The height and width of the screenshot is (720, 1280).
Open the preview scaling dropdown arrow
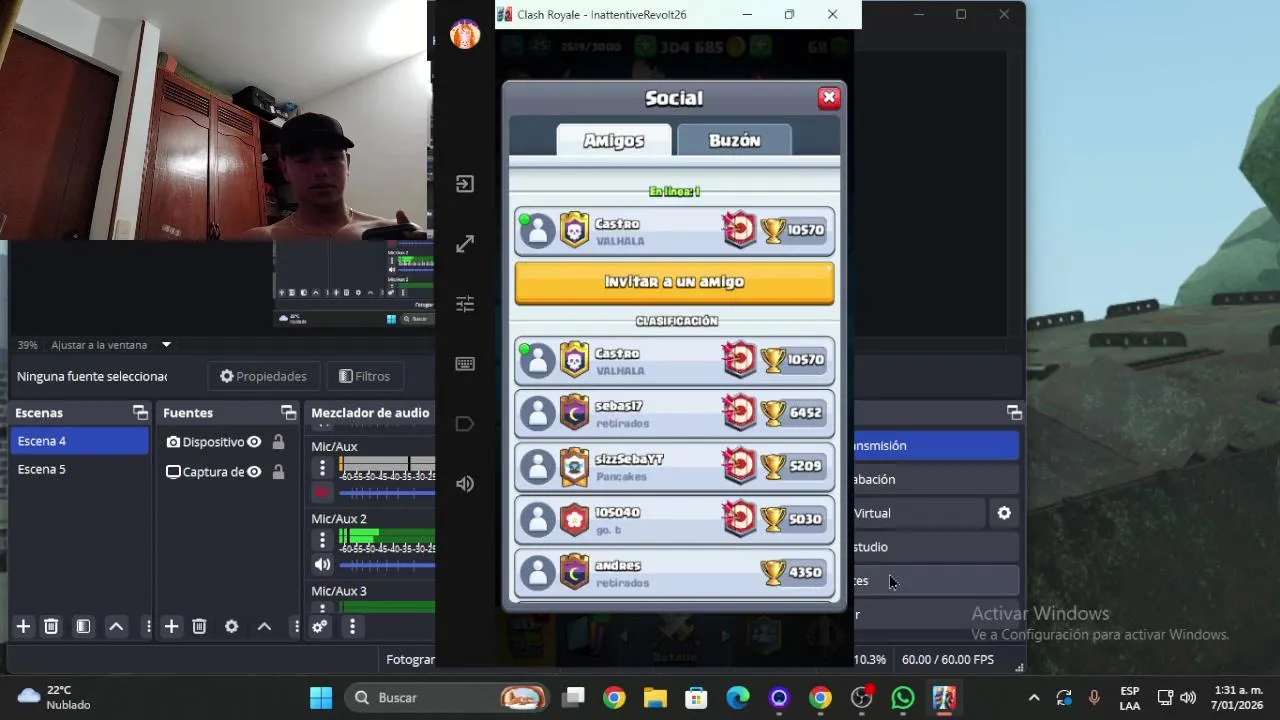tap(166, 345)
